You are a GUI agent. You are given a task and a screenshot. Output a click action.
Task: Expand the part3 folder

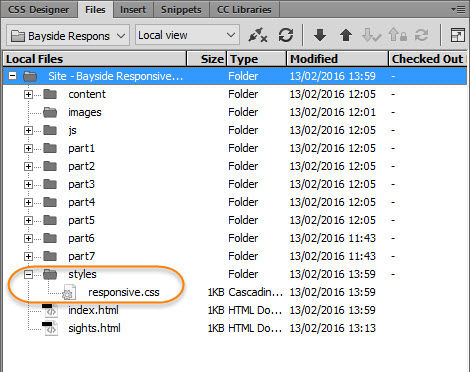tap(28, 185)
